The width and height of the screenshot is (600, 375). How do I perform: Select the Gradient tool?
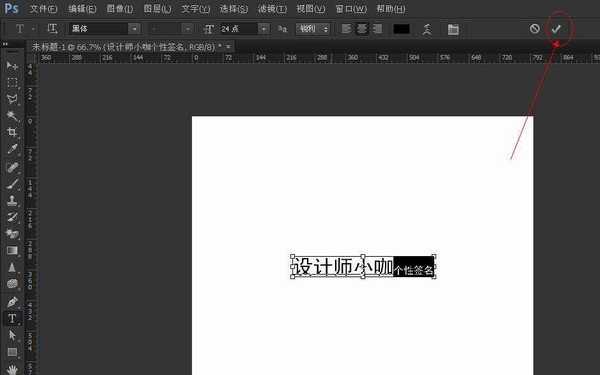(12, 251)
